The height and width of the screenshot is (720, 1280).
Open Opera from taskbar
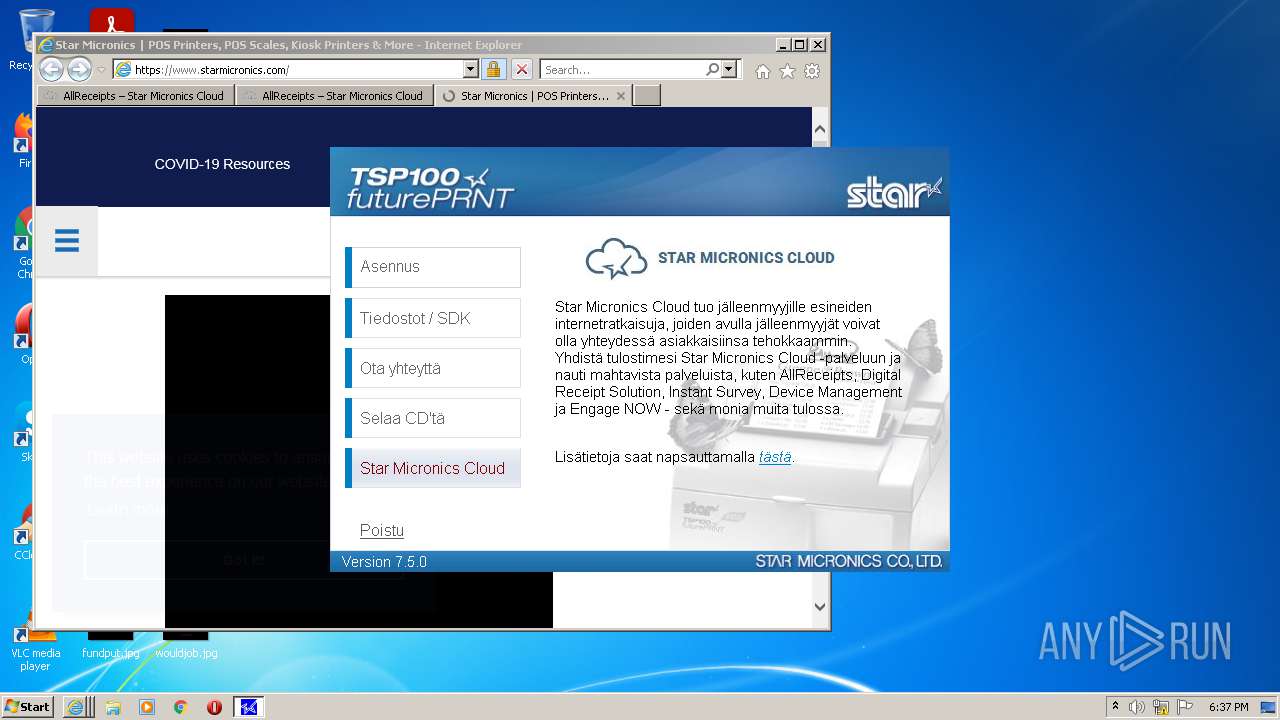(214, 707)
